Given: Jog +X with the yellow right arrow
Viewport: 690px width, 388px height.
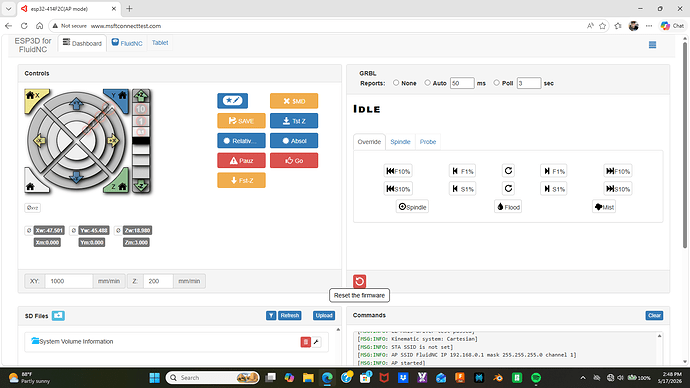Looking at the screenshot, I should click(113, 140).
